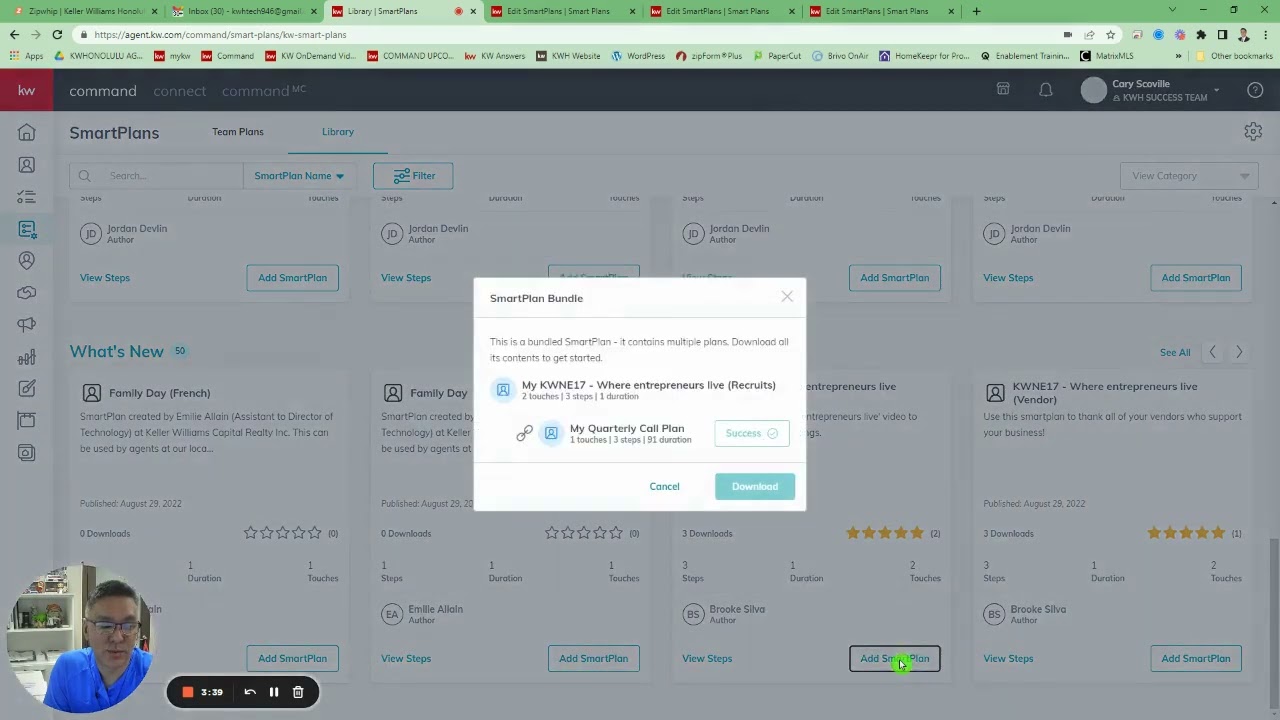1280x720 pixels.
Task: Open the megaphone Campaigns icon in the sidebar
Action: (27, 325)
